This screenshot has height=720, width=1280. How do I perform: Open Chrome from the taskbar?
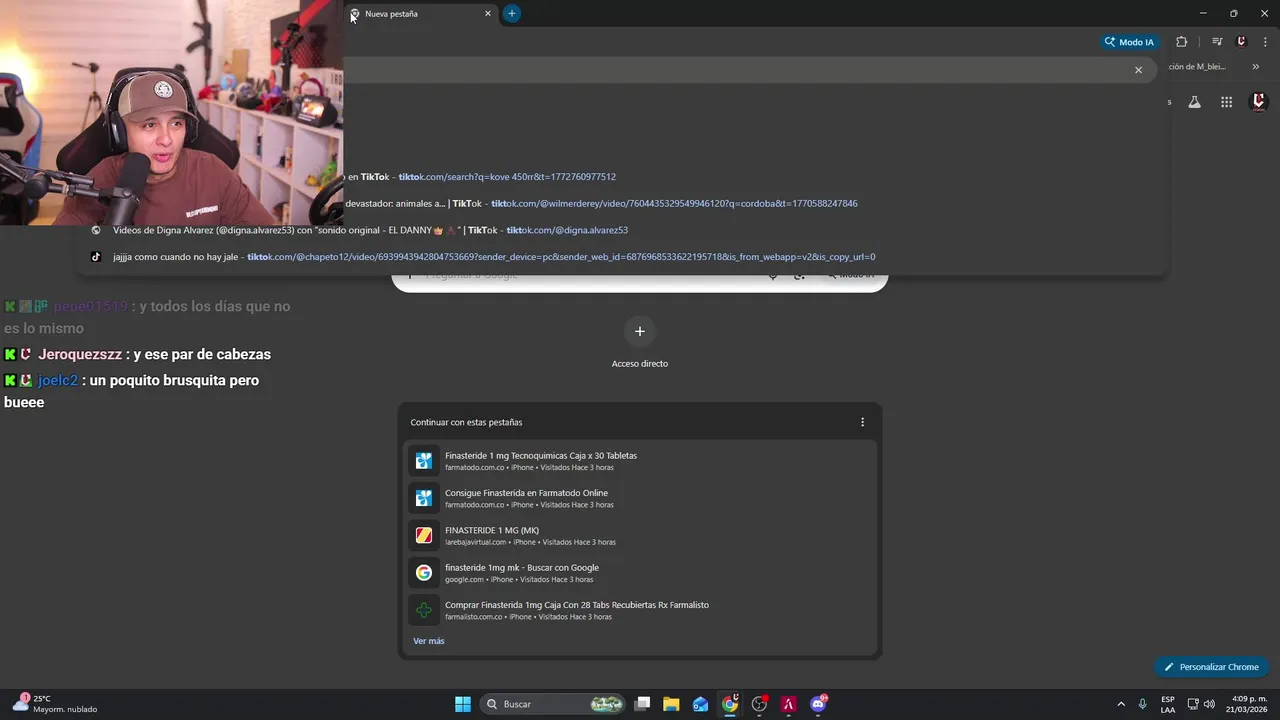(x=731, y=704)
